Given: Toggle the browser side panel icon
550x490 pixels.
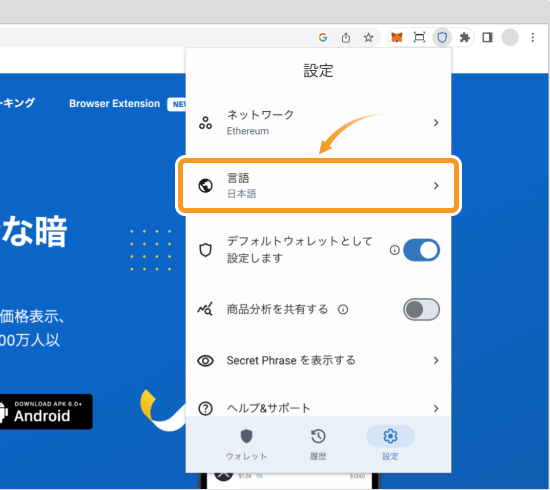Looking at the screenshot, I should point(488,37).
